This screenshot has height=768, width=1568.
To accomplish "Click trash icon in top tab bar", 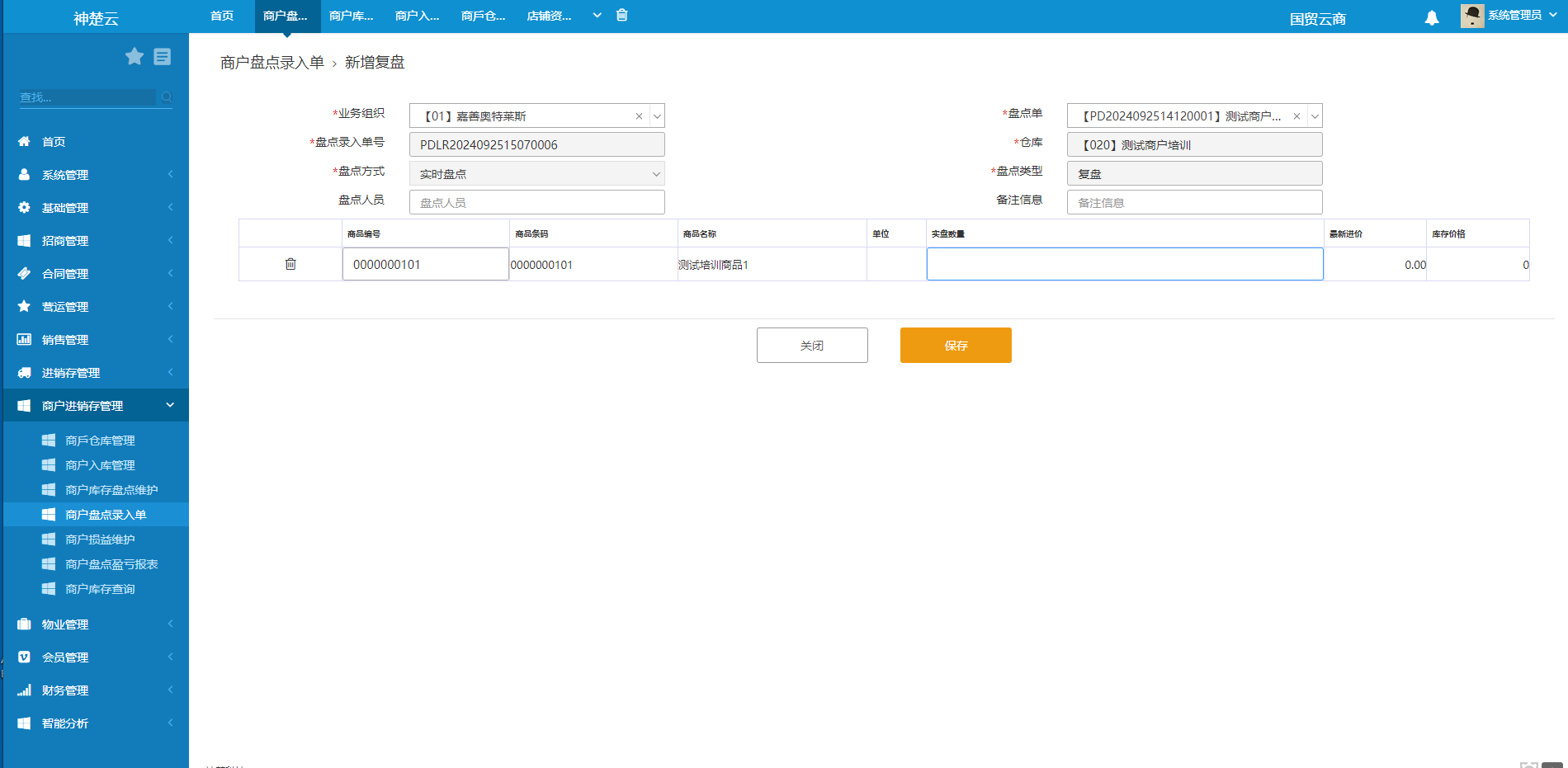I will pos(622,15).
